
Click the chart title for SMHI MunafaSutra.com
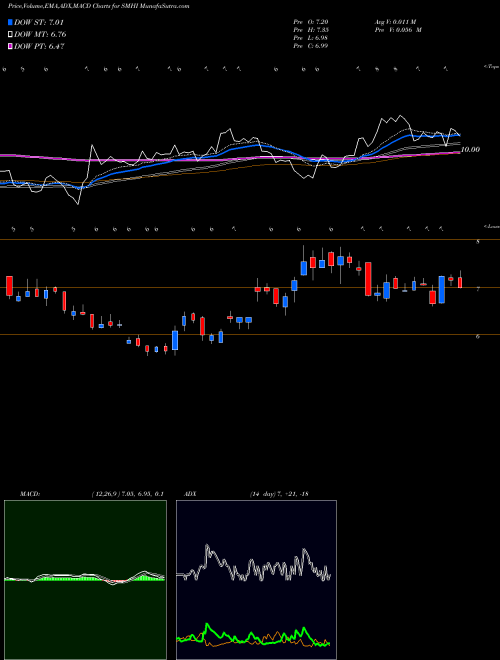tap(98, 6)
